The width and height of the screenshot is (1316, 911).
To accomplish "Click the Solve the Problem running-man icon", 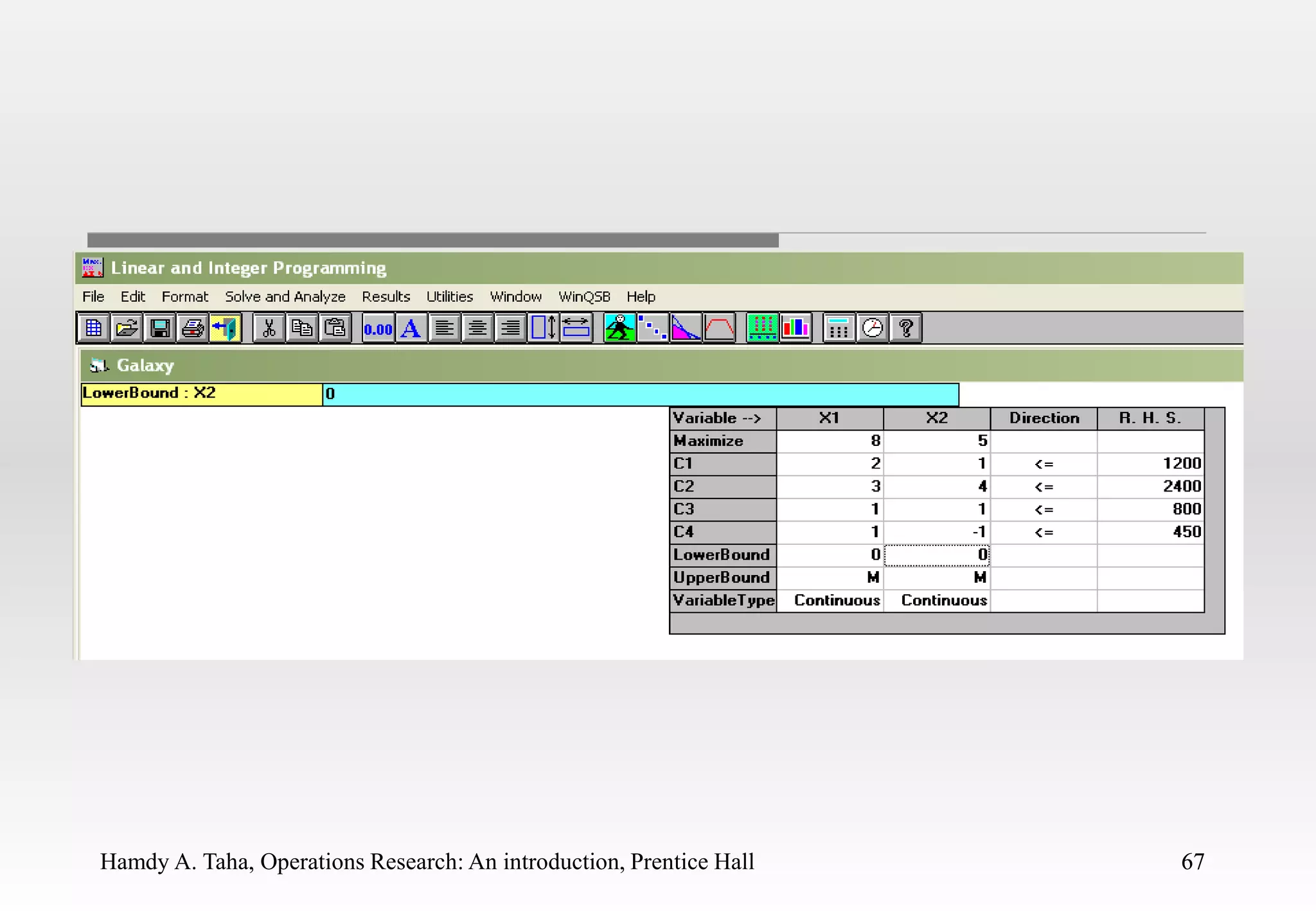I will coord(619,328).
